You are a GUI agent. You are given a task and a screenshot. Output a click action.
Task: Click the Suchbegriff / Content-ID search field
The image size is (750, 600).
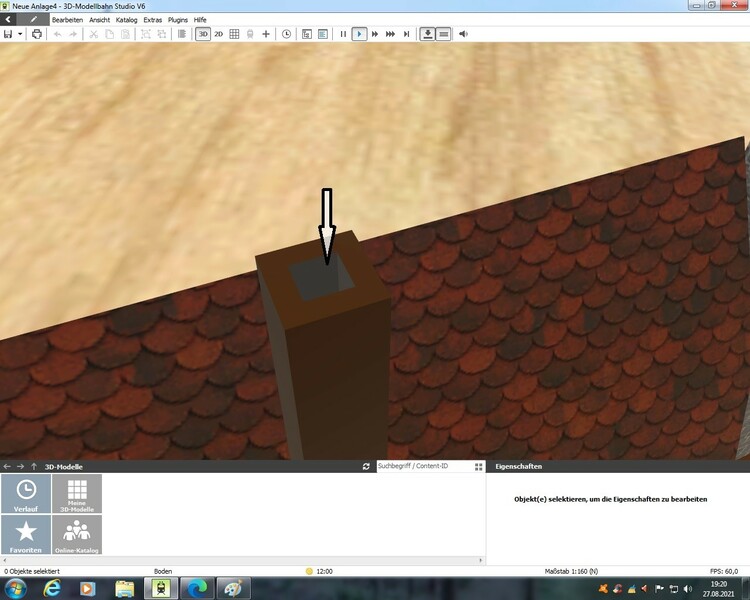coord(422,467)
